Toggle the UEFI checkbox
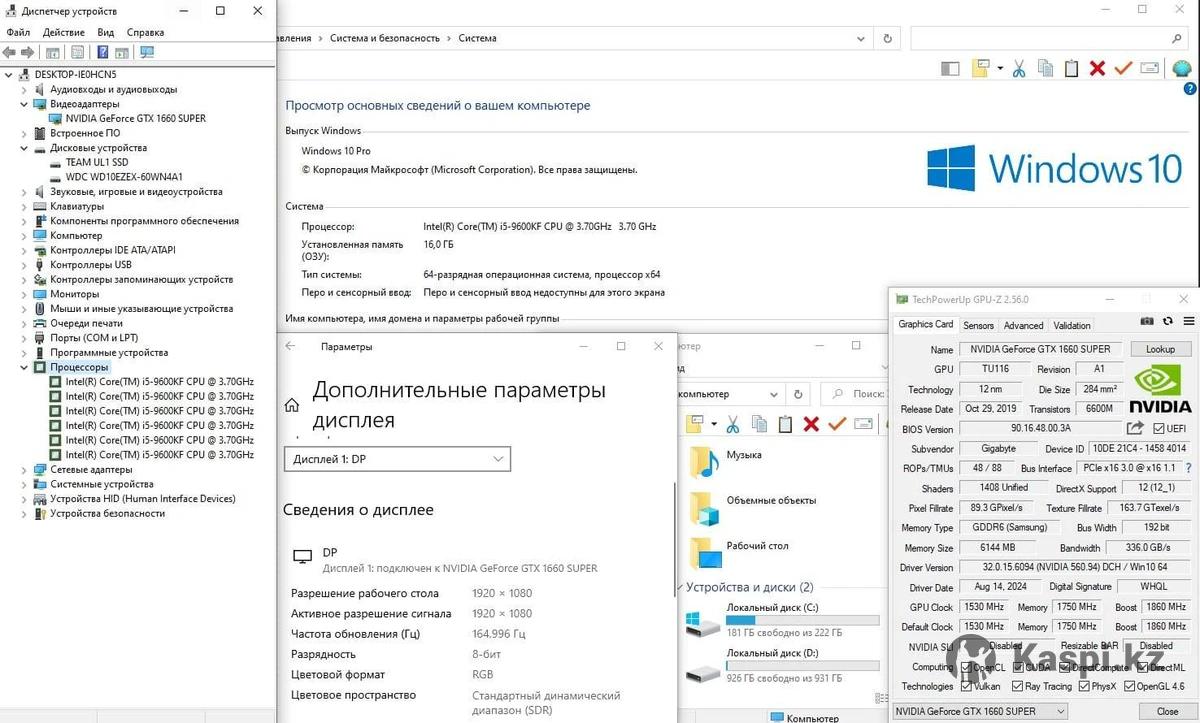Image resolution: width=1200 pixels, height=723 pixels. [1158, 429]
